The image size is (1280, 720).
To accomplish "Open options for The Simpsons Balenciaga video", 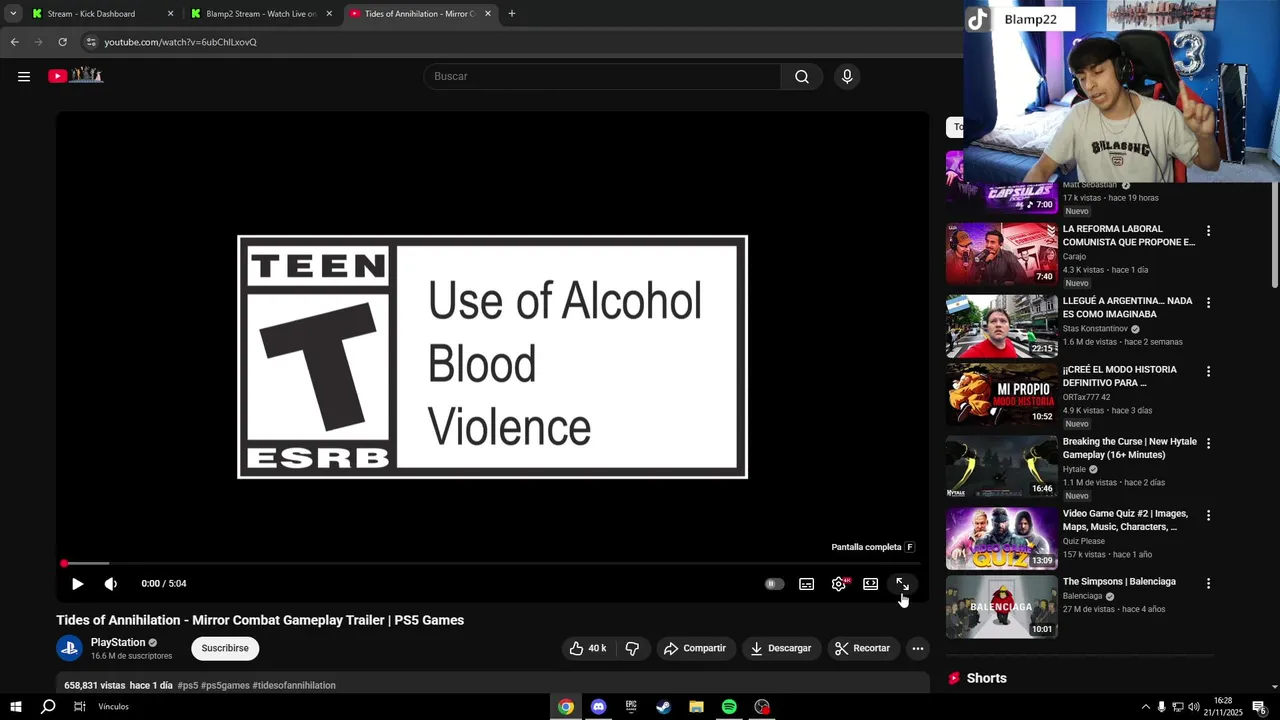I will tap(1208, 583).
